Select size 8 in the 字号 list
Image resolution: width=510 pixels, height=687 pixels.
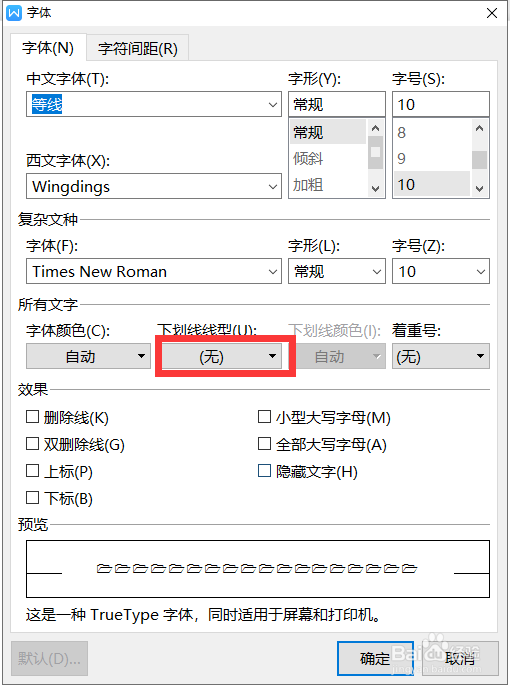432,132
